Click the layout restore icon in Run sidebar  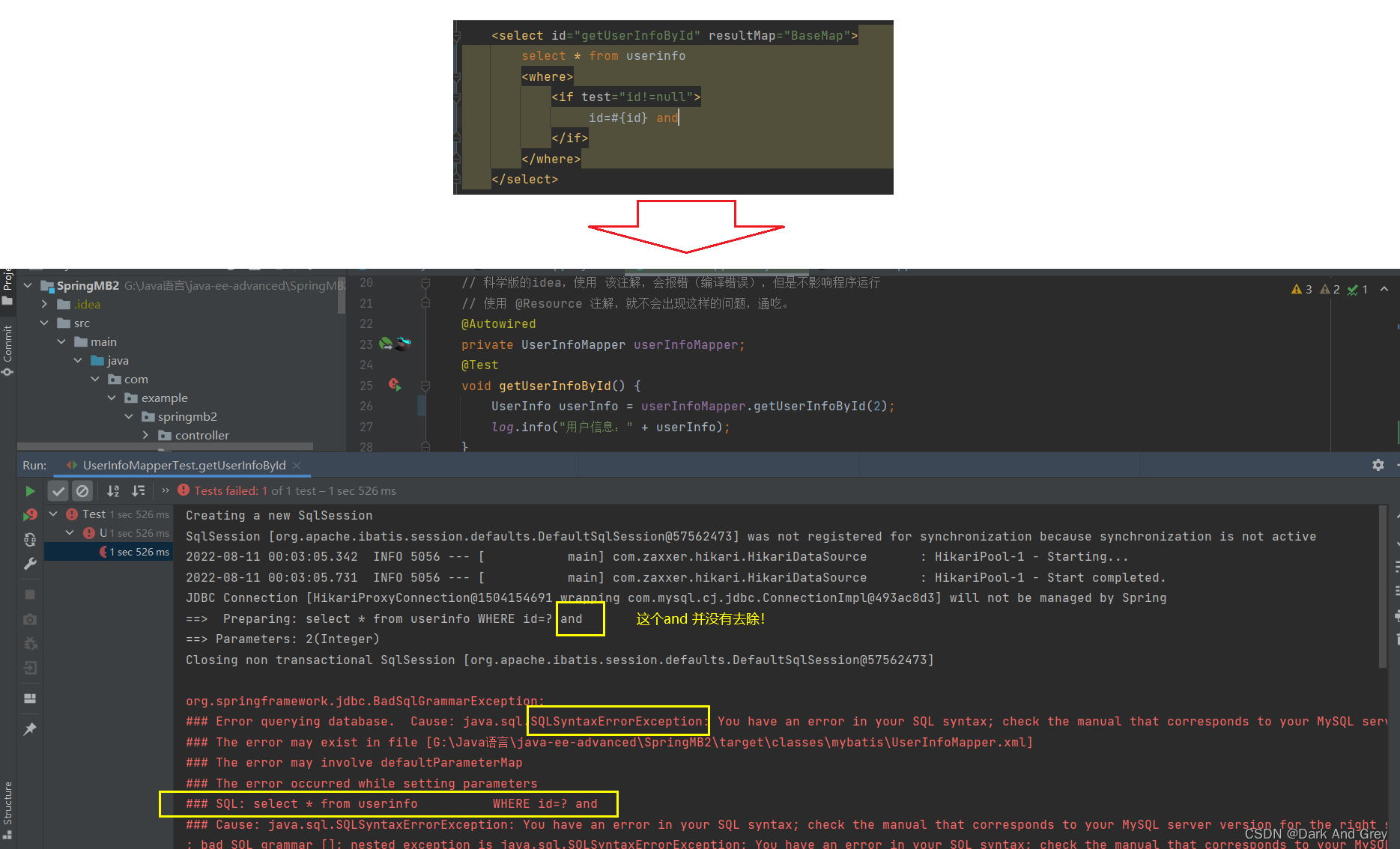[x=30, y=699]
